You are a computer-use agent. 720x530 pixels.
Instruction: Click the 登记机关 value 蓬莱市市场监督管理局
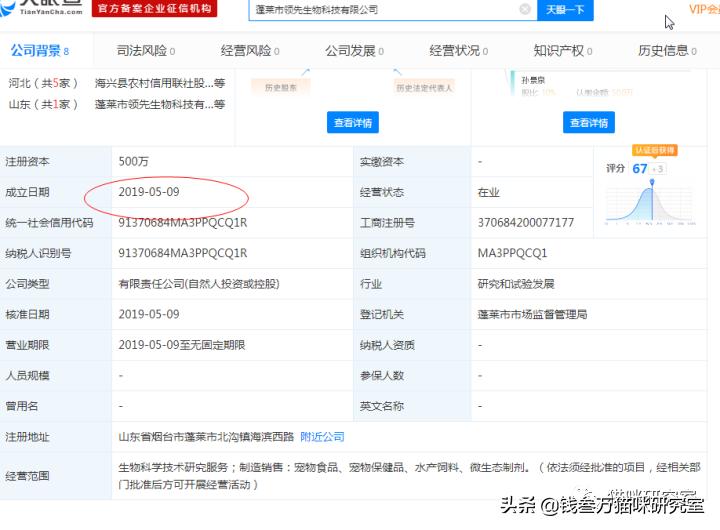coord(533,314)
